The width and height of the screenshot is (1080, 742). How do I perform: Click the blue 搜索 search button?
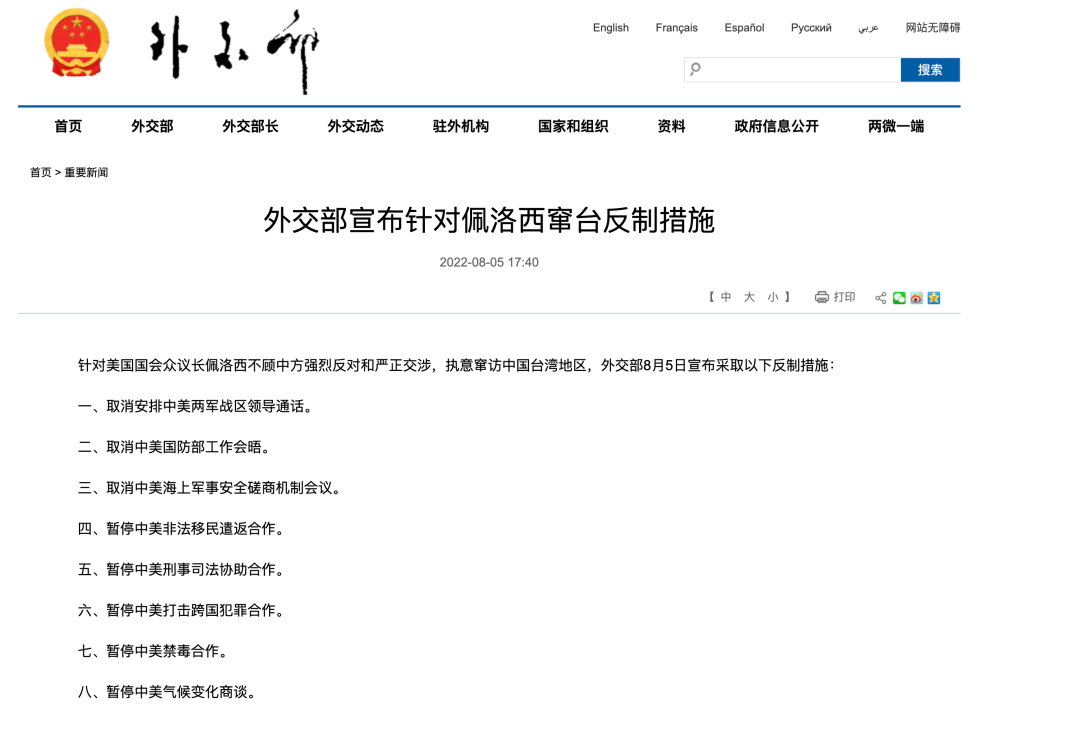(930, 70)
